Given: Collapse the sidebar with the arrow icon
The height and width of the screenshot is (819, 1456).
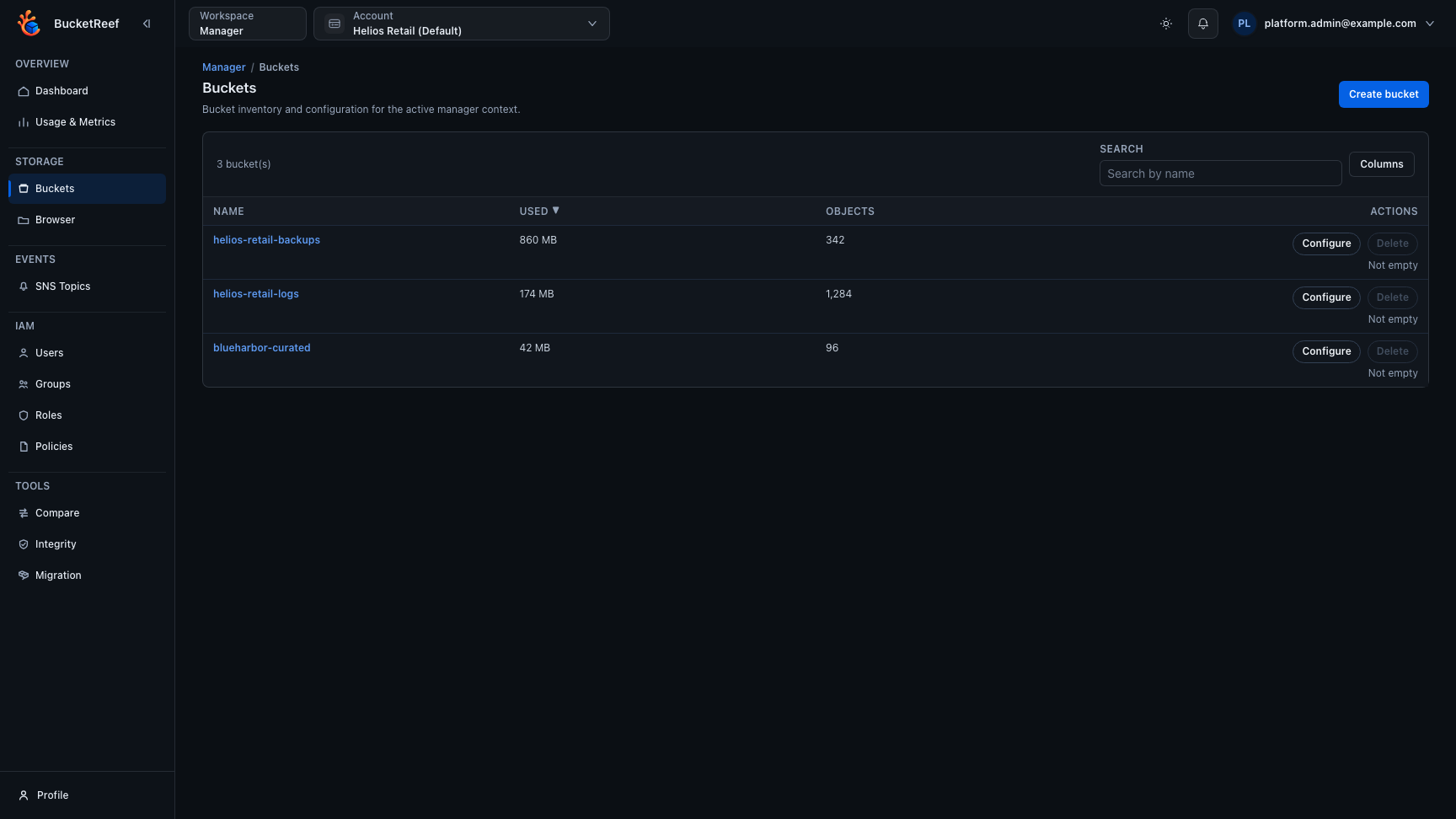Looking at the screenshot, I should coord(147,24).
